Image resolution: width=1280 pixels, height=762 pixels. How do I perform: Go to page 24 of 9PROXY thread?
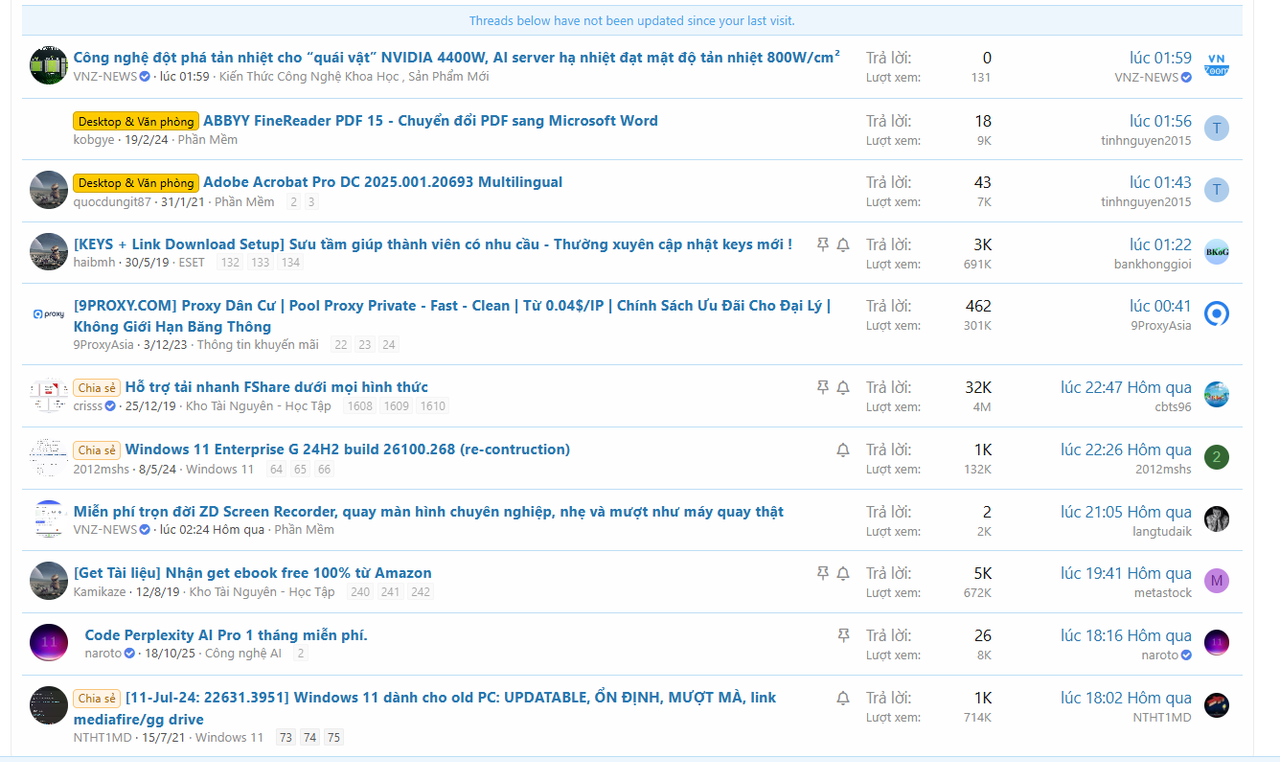389,345
